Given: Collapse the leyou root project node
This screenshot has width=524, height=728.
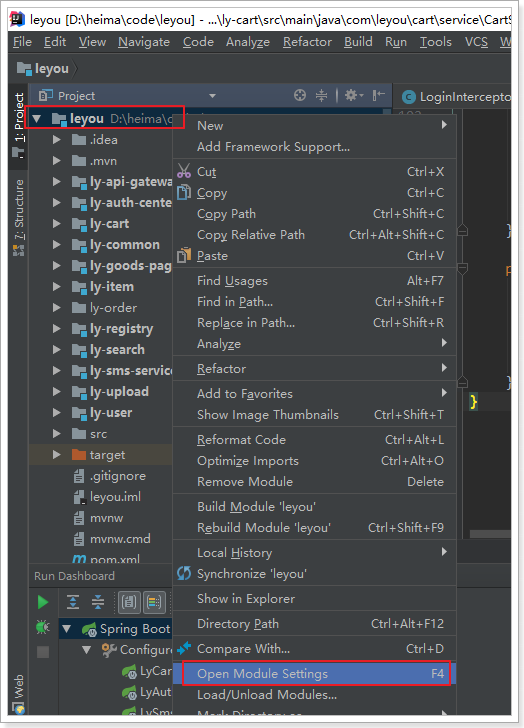Looking at the screenshot, I should pos(37,119).
